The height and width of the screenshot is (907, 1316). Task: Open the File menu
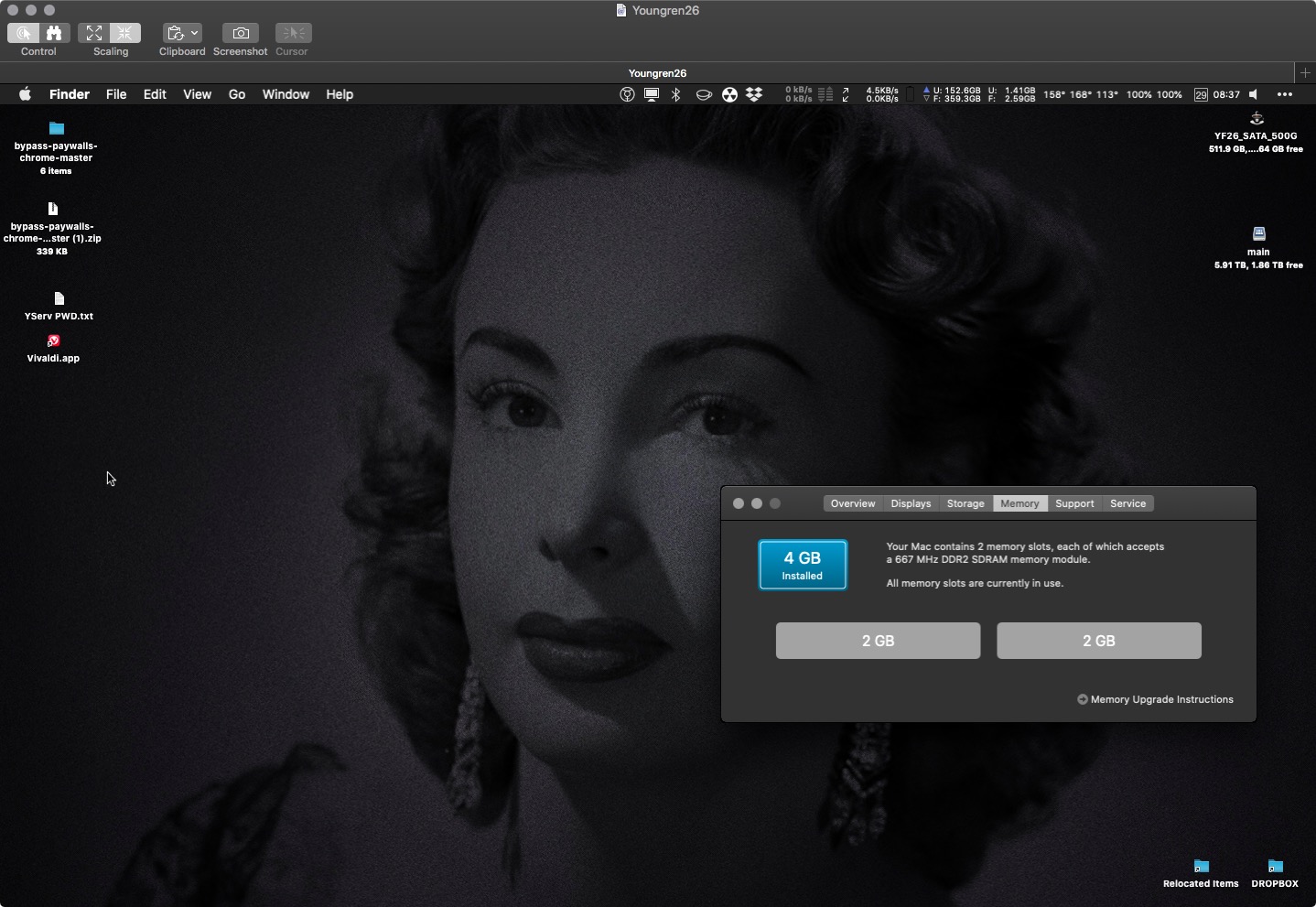(x=116, y=94)
